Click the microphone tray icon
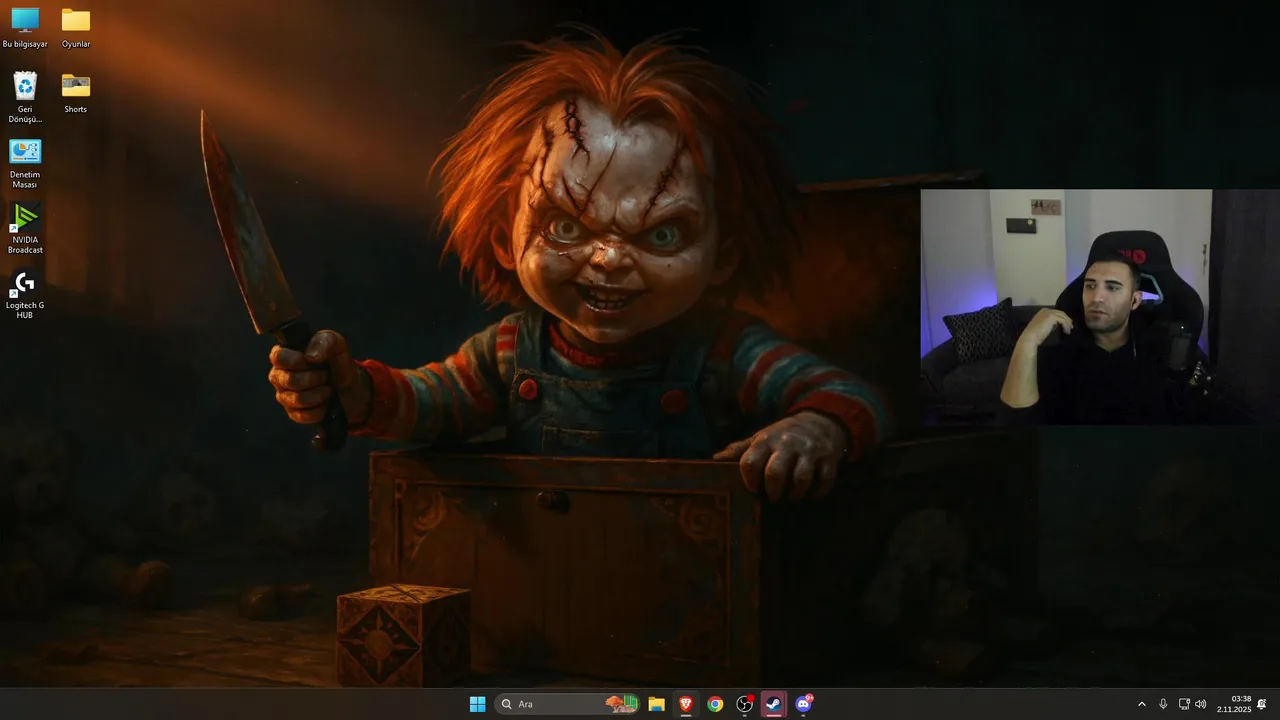 (x=1163, y=704)
